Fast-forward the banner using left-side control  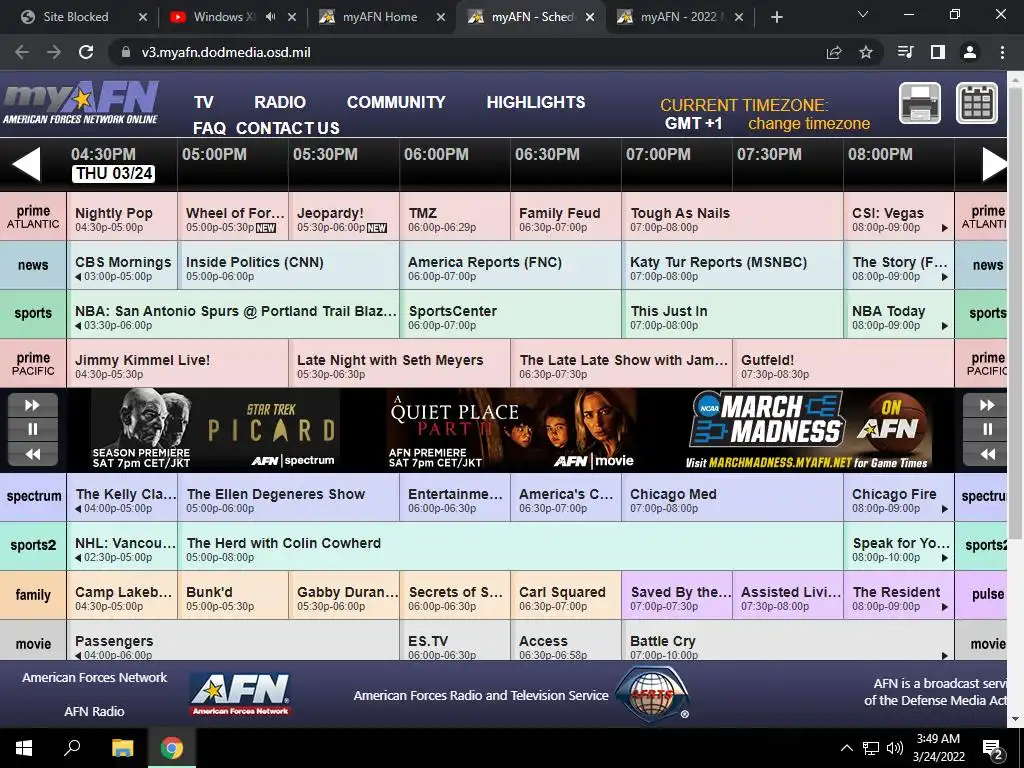[33, 405]
